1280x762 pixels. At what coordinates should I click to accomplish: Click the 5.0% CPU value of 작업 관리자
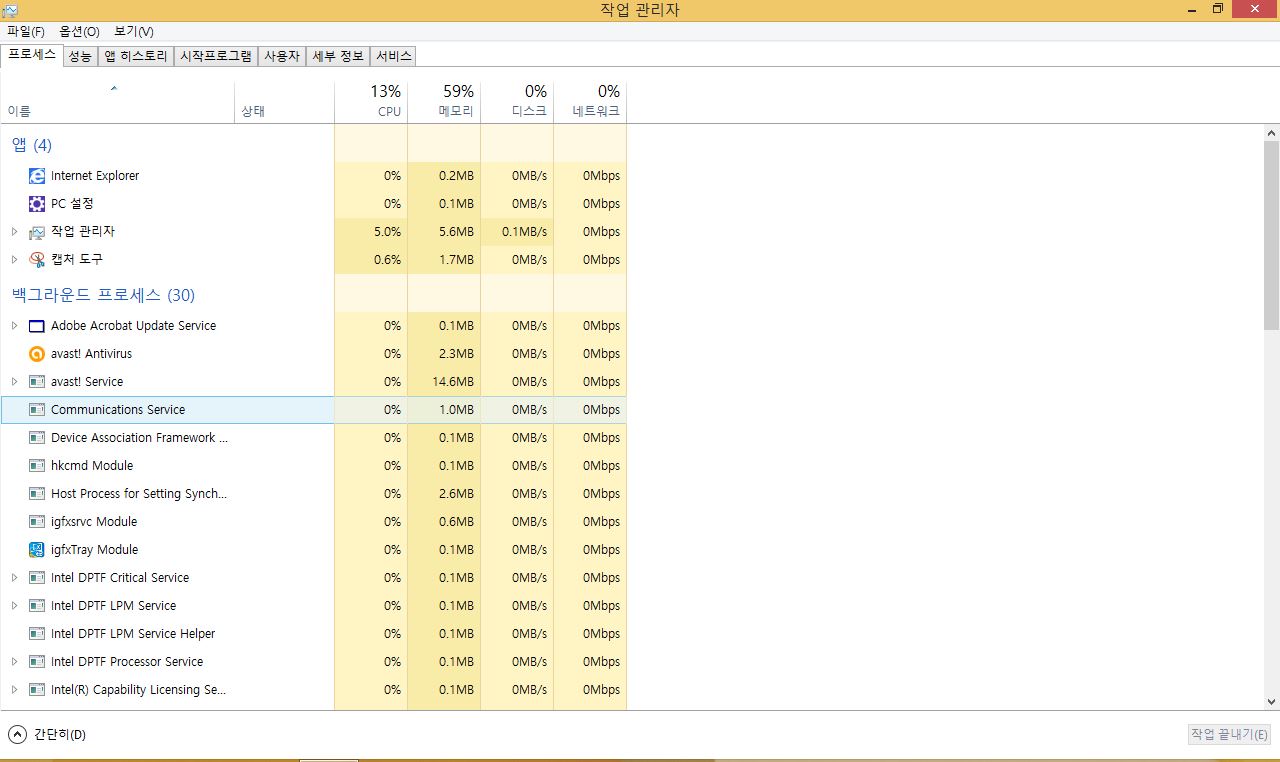pyautogui.click(x=387, y=232)
